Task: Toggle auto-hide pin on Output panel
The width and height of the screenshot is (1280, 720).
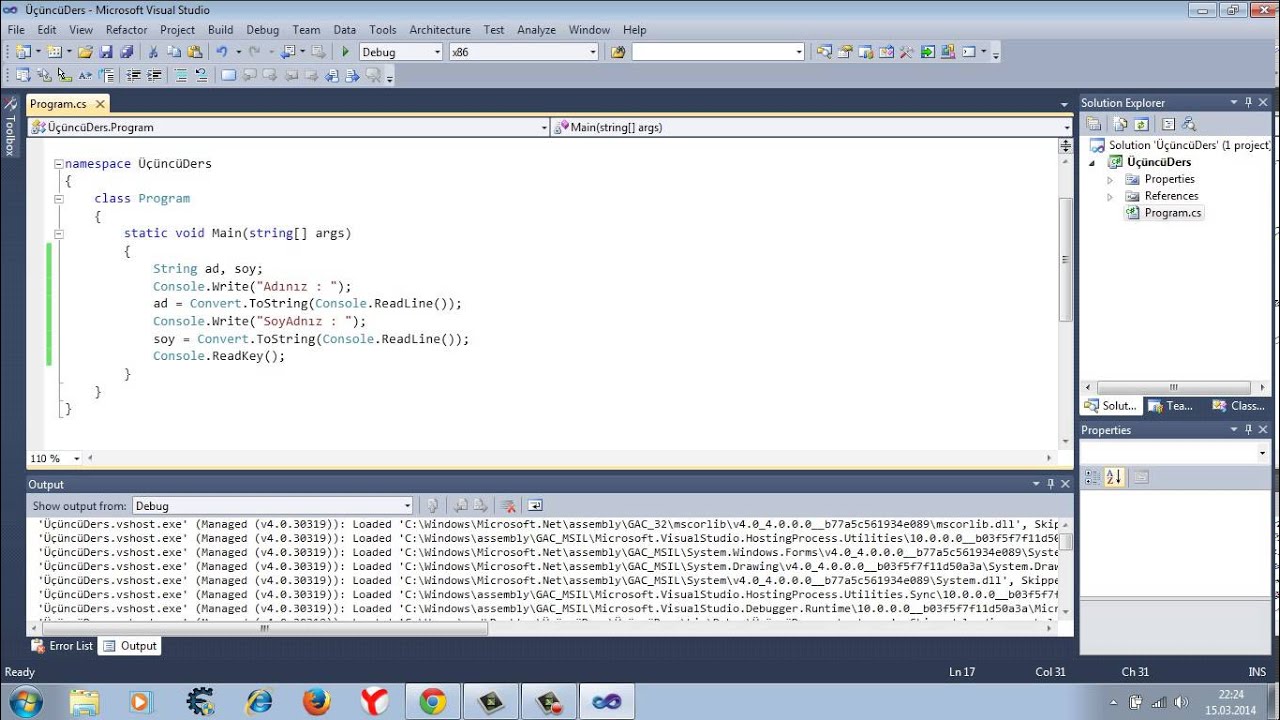Action: click(x=1050, y=484)
